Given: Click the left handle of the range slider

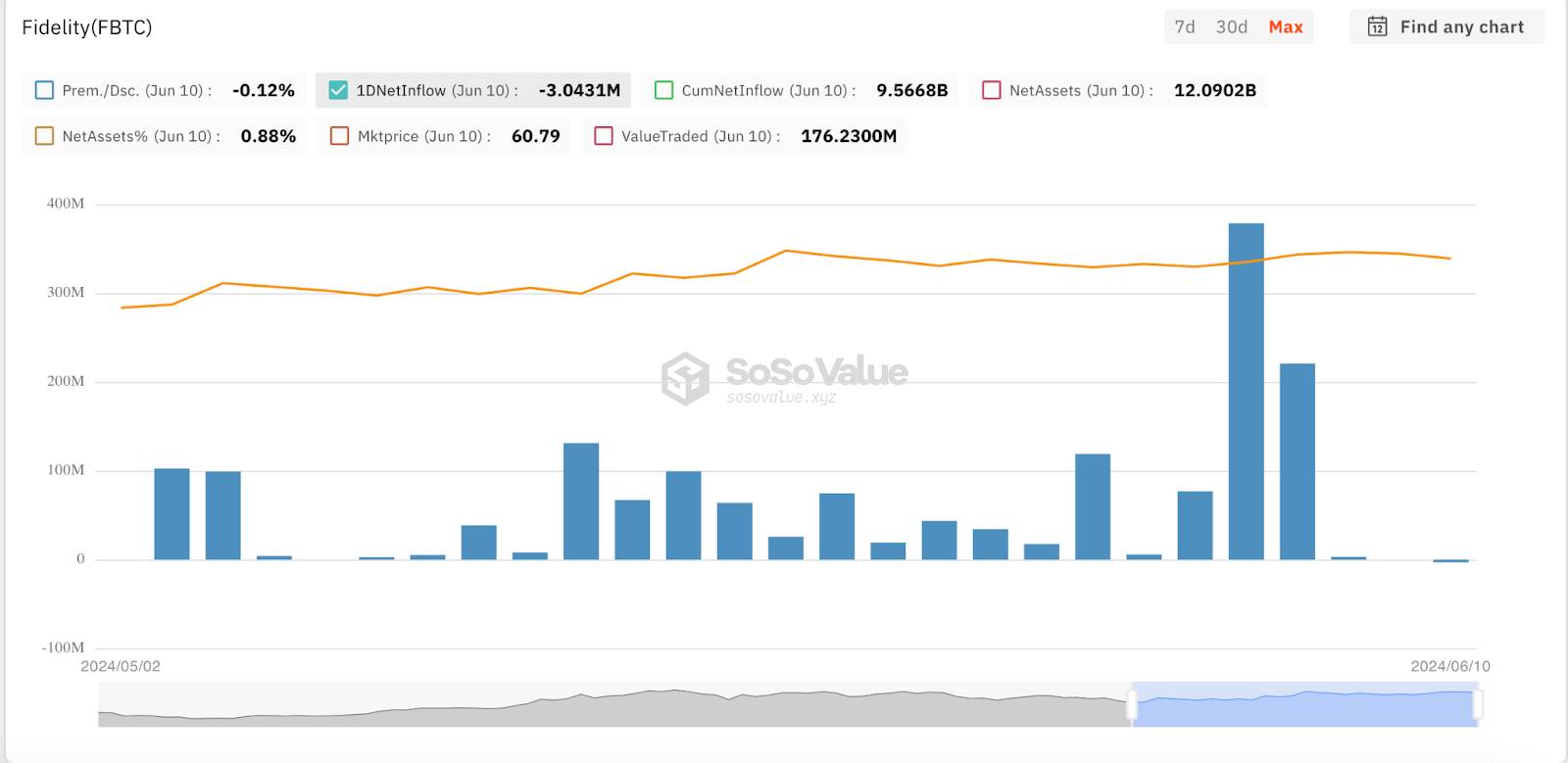Looking at the screenshot, I should pos(1132,704).
